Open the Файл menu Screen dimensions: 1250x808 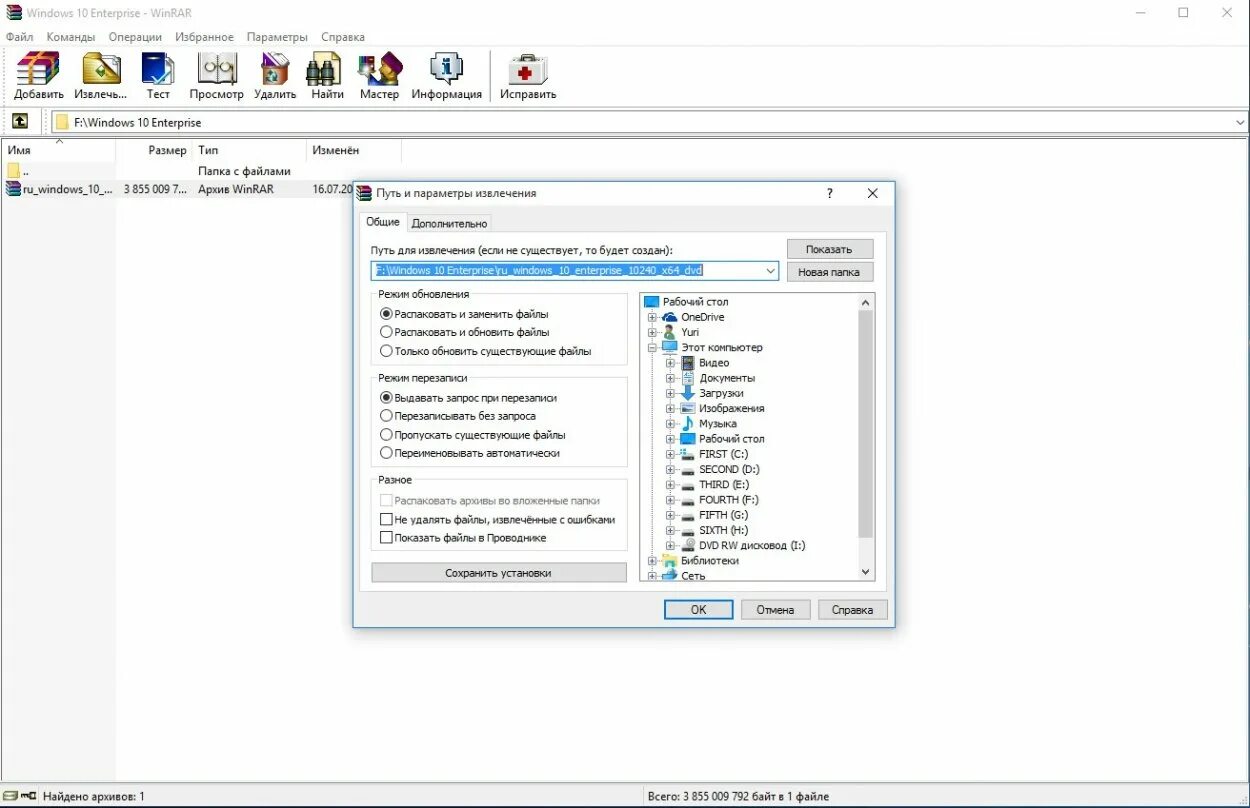point(19,37)
